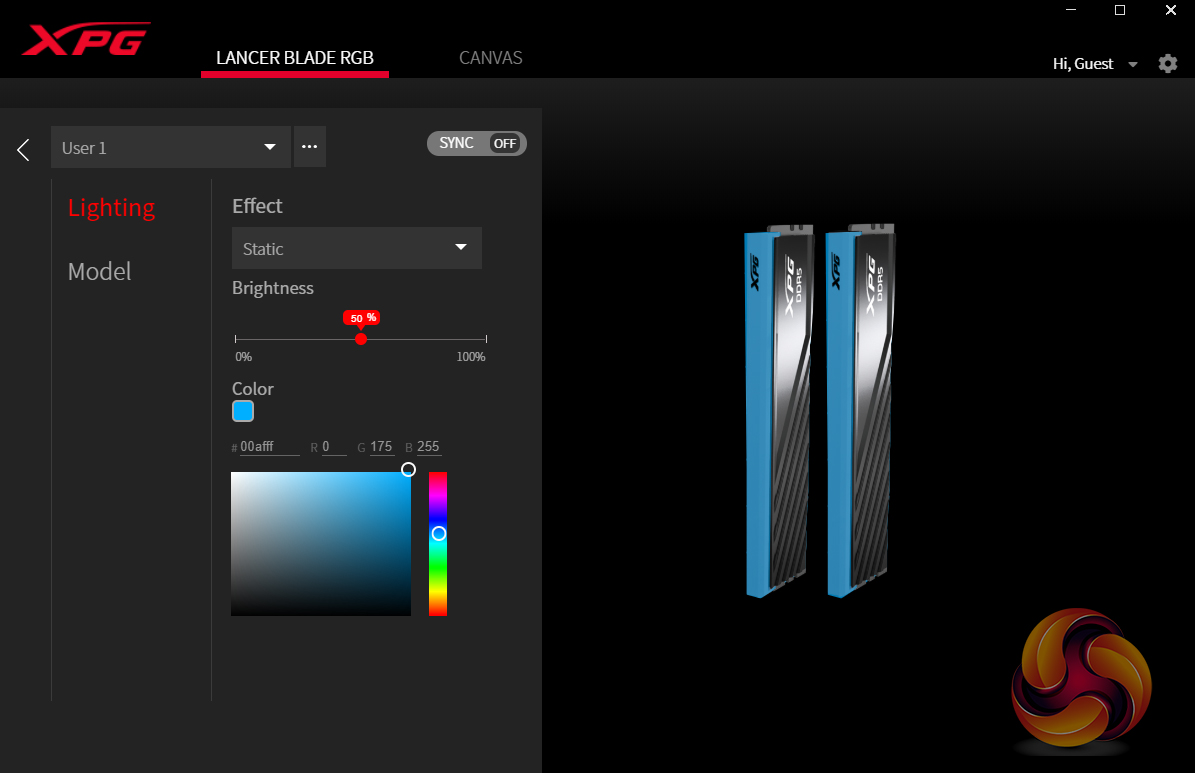Select the Lighting section
This screenshot has height=773, width=1195.
pyautogui.click(x=111, y=207)
